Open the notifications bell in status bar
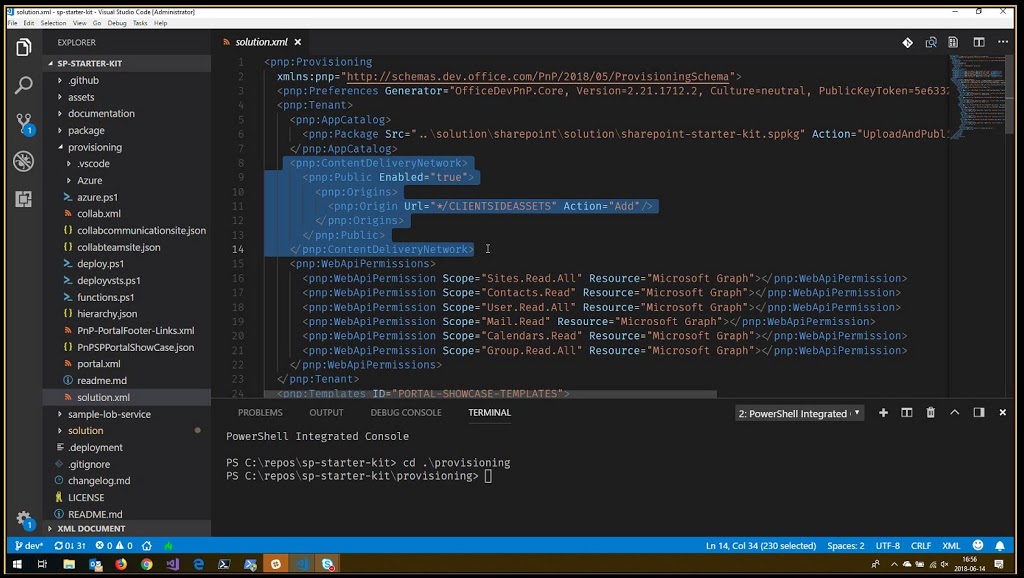This screenshot has height=578, width=1024. (1000, 545)
